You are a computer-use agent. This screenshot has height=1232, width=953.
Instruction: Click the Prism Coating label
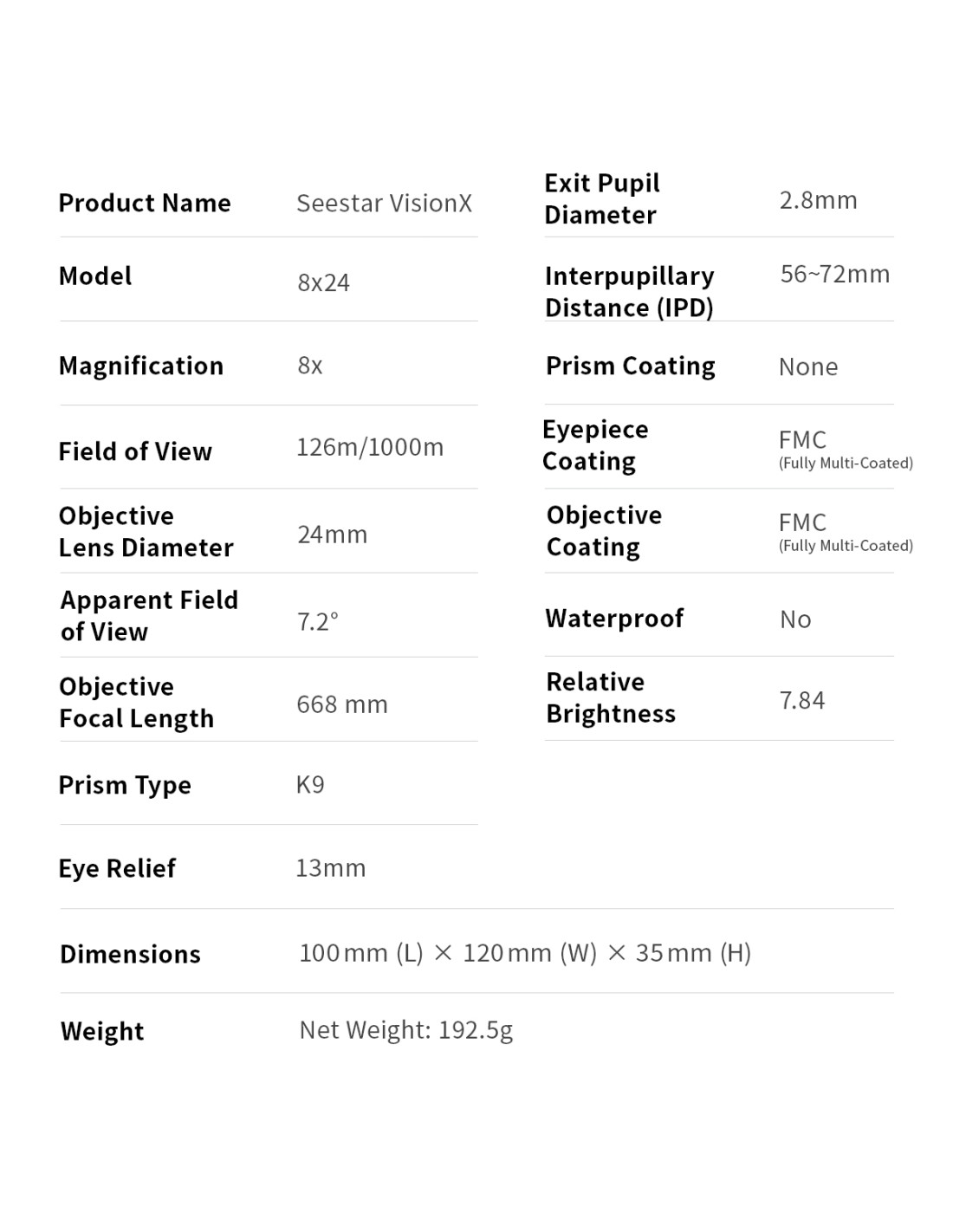(631, 366)
